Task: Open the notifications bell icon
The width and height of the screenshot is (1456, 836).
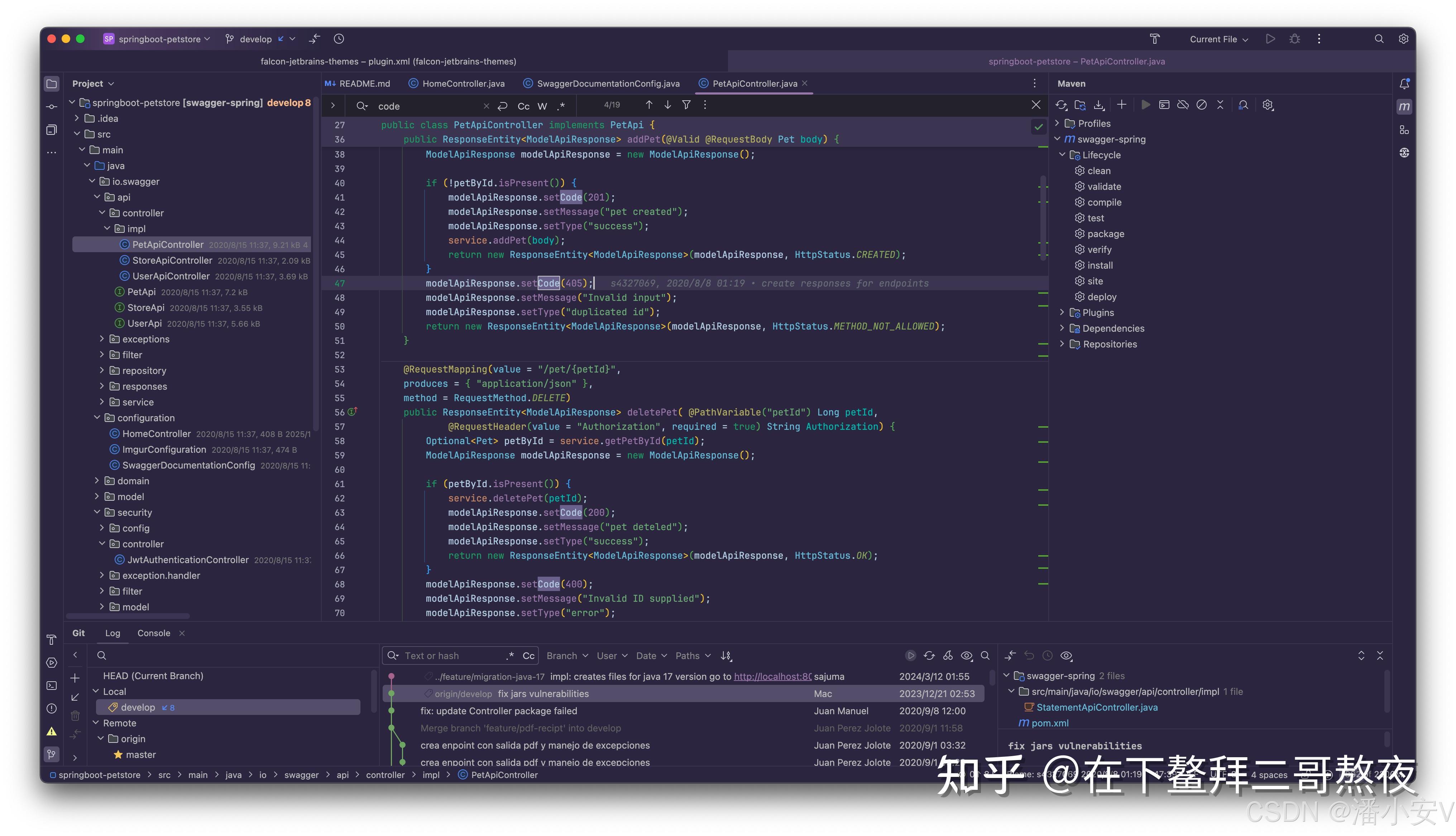Action: pyautogui.click(x=1404, y=84)
